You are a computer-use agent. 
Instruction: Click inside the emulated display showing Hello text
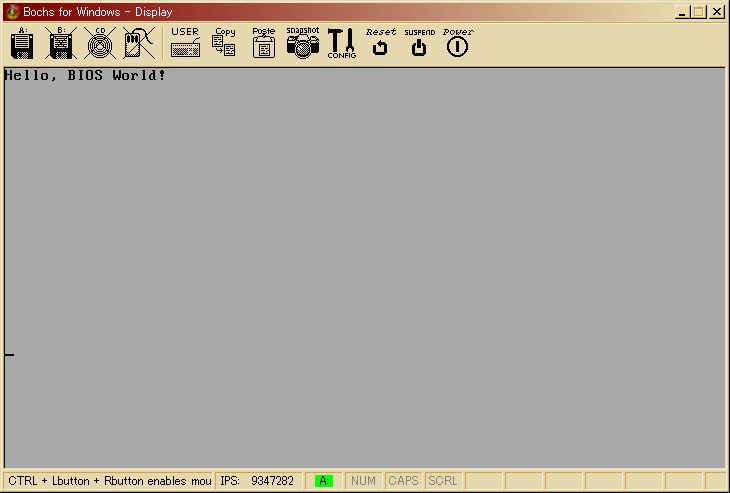365,268
